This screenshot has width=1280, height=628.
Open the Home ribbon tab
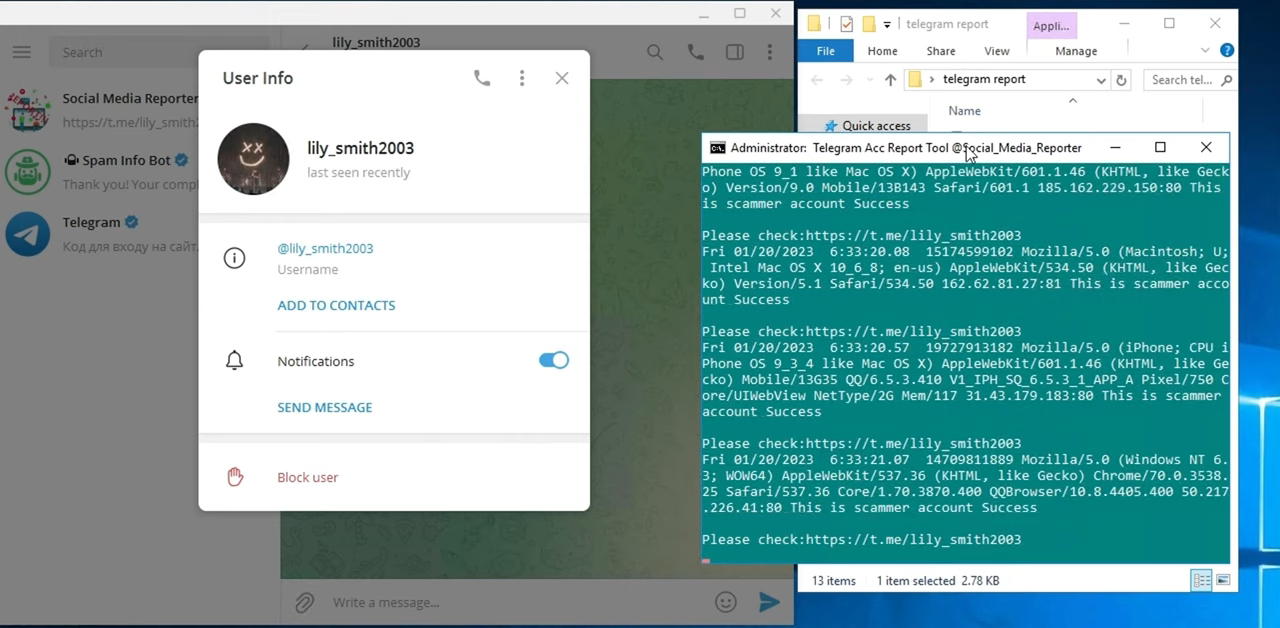(882, 51)
